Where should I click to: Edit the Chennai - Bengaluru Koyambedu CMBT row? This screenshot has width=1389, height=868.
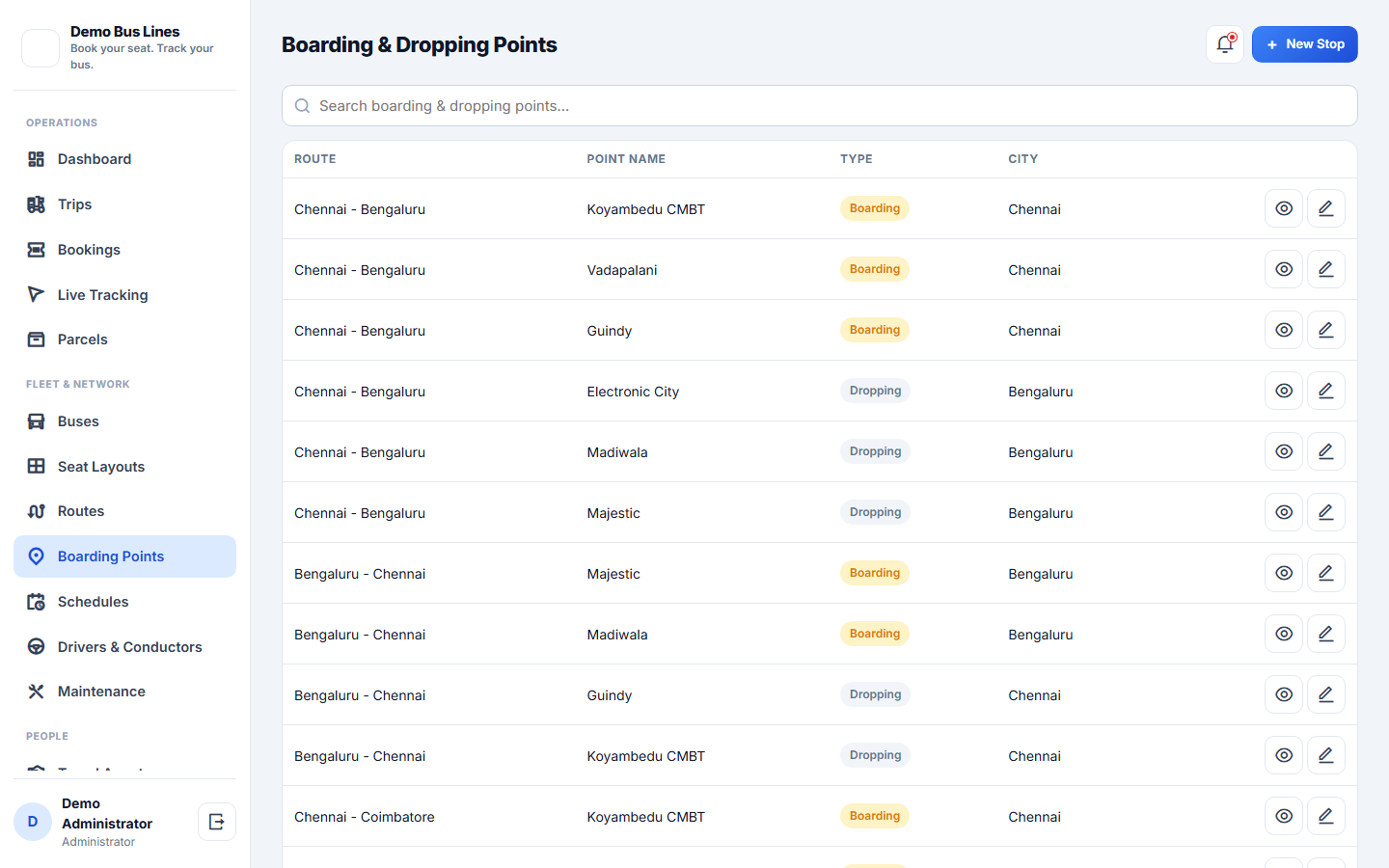pyautogui.click(x=1326, y=208)
